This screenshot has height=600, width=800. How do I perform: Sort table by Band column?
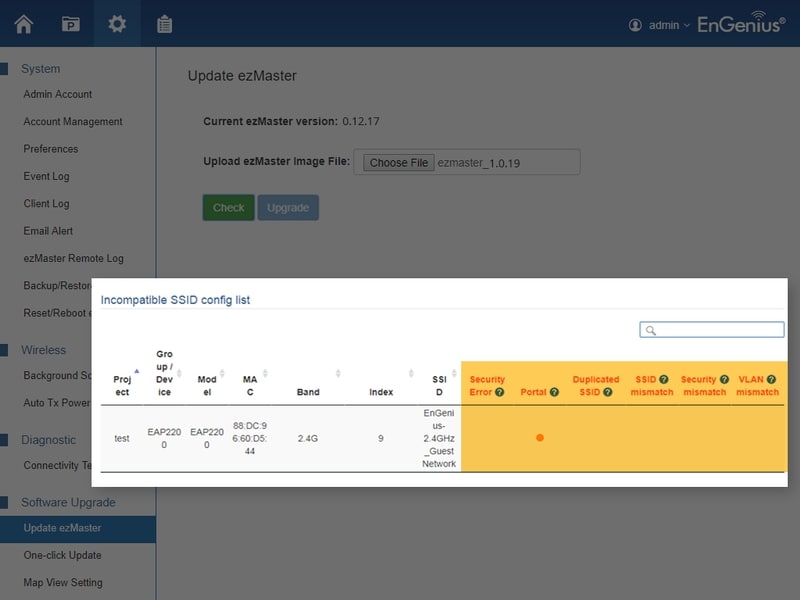pos(308,392)
